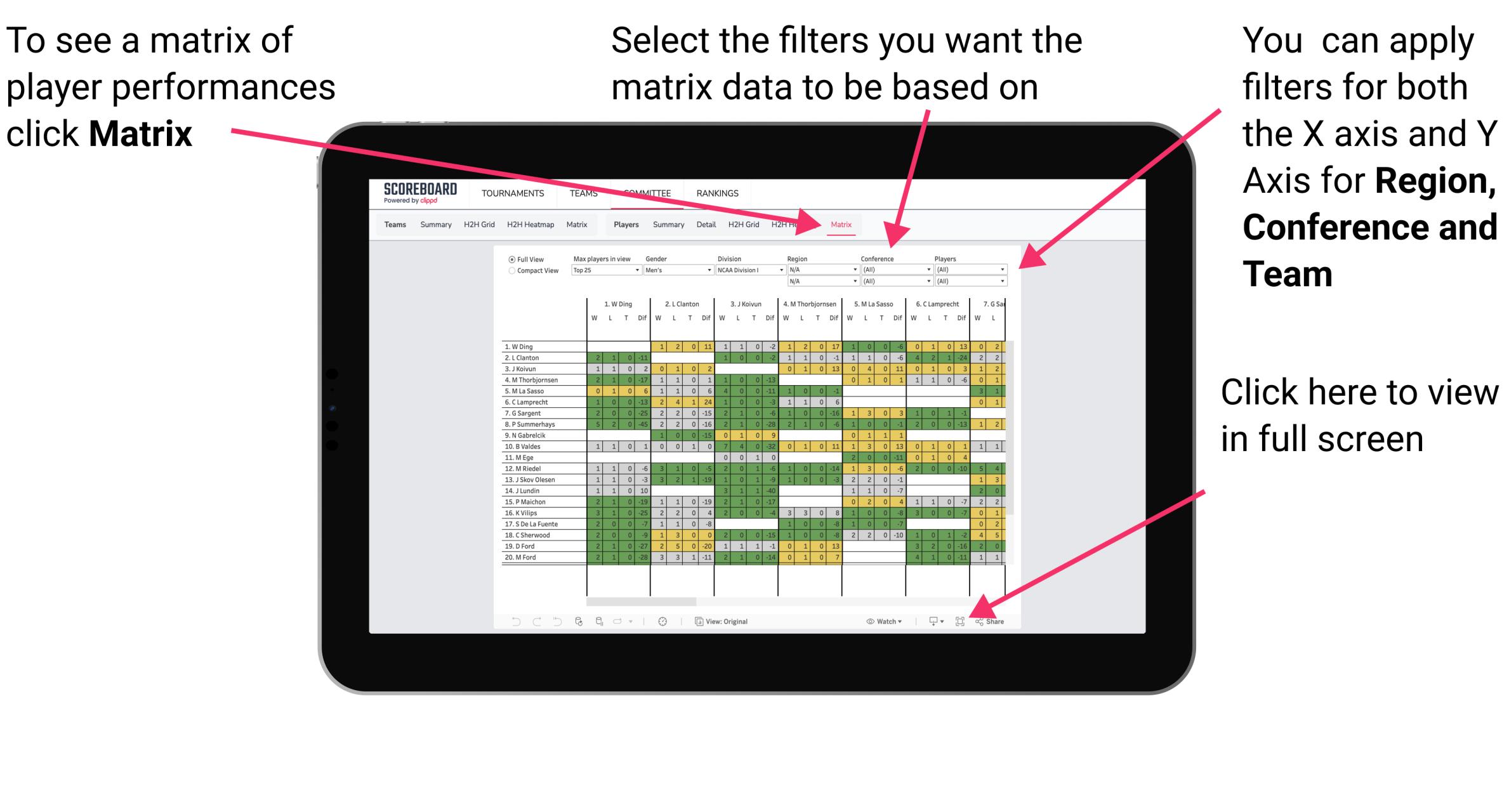Viewport: 1509px width, 812px height.
Task: Click the Share icon button
Action: pos(988,622)
